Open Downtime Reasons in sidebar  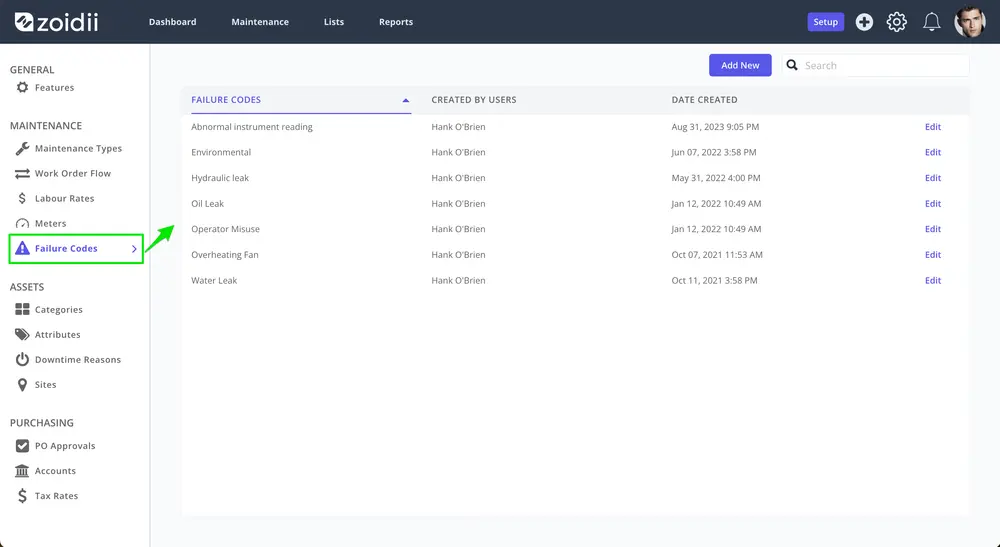(x=78, y=360)
